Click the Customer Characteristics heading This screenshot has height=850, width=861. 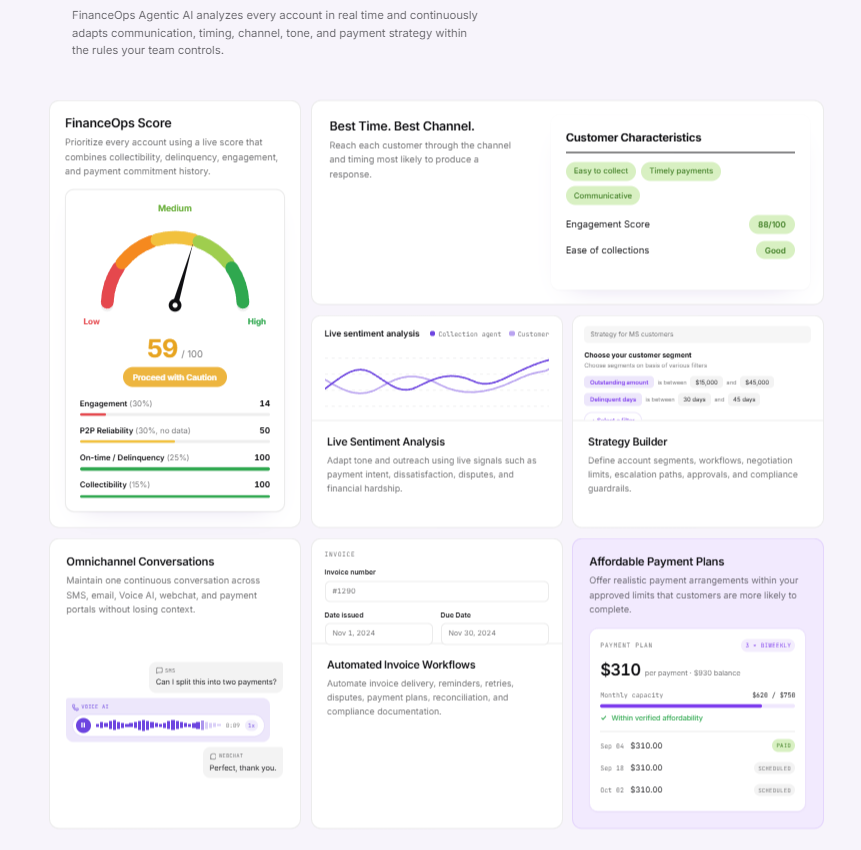tap(633, 137)
